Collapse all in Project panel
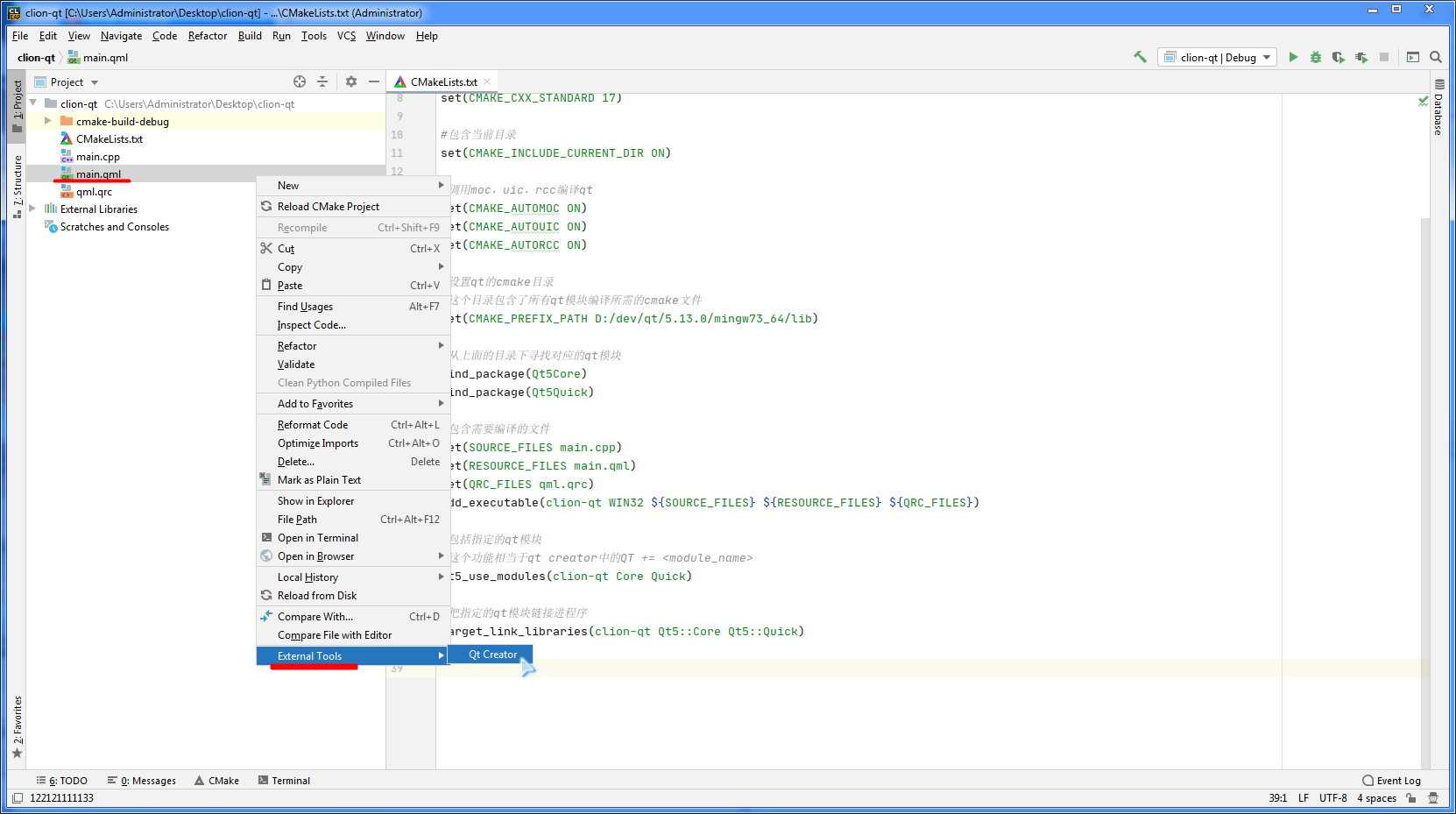 pyautogui.click(x=322, y=81)
